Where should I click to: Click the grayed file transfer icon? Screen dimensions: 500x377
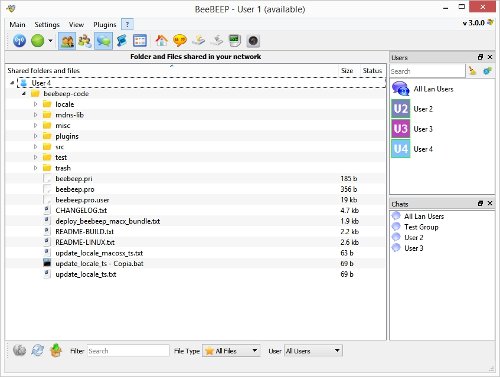pos(217,41)
